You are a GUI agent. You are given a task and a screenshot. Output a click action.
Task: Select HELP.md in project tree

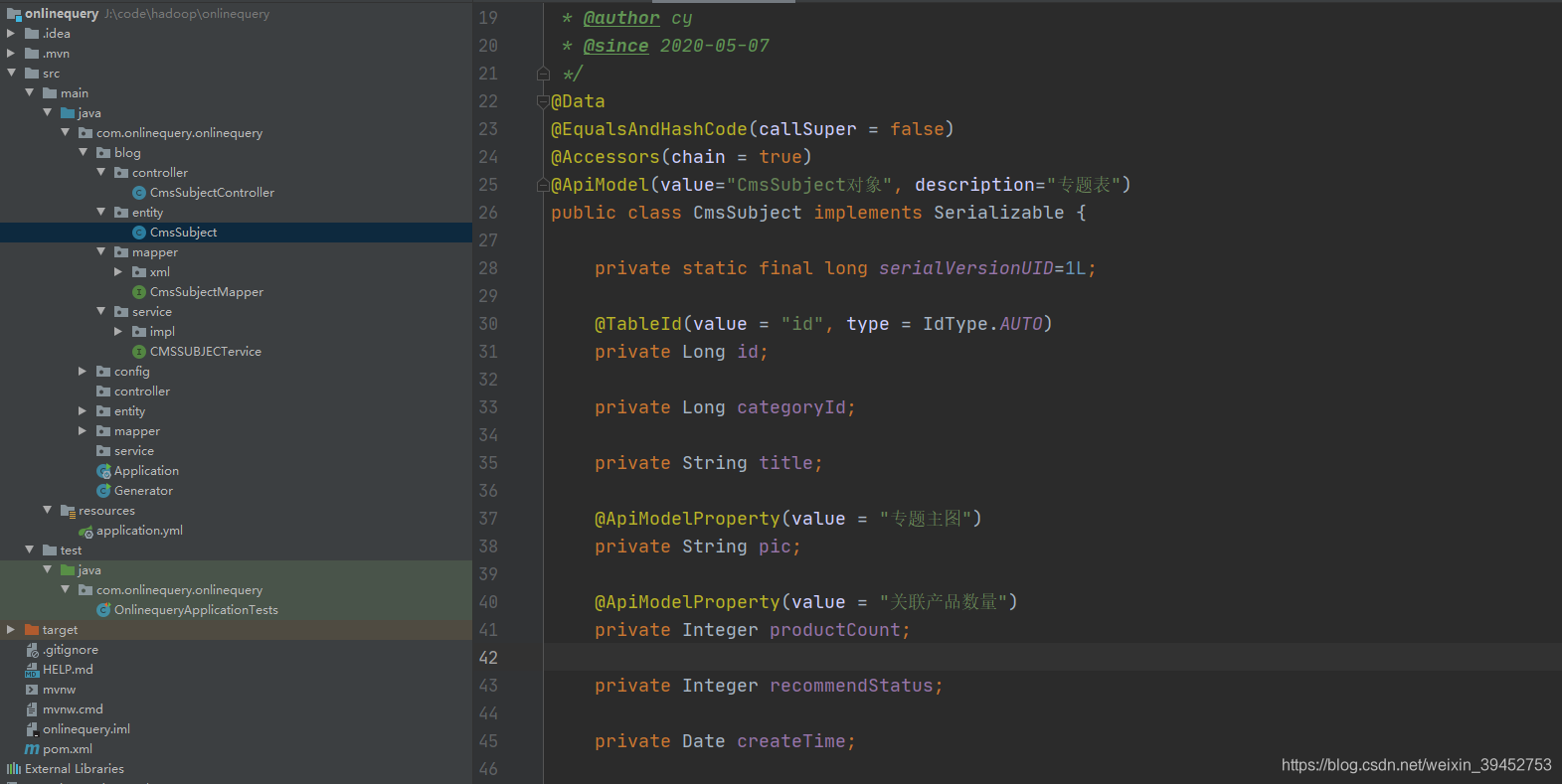point(68,670)
